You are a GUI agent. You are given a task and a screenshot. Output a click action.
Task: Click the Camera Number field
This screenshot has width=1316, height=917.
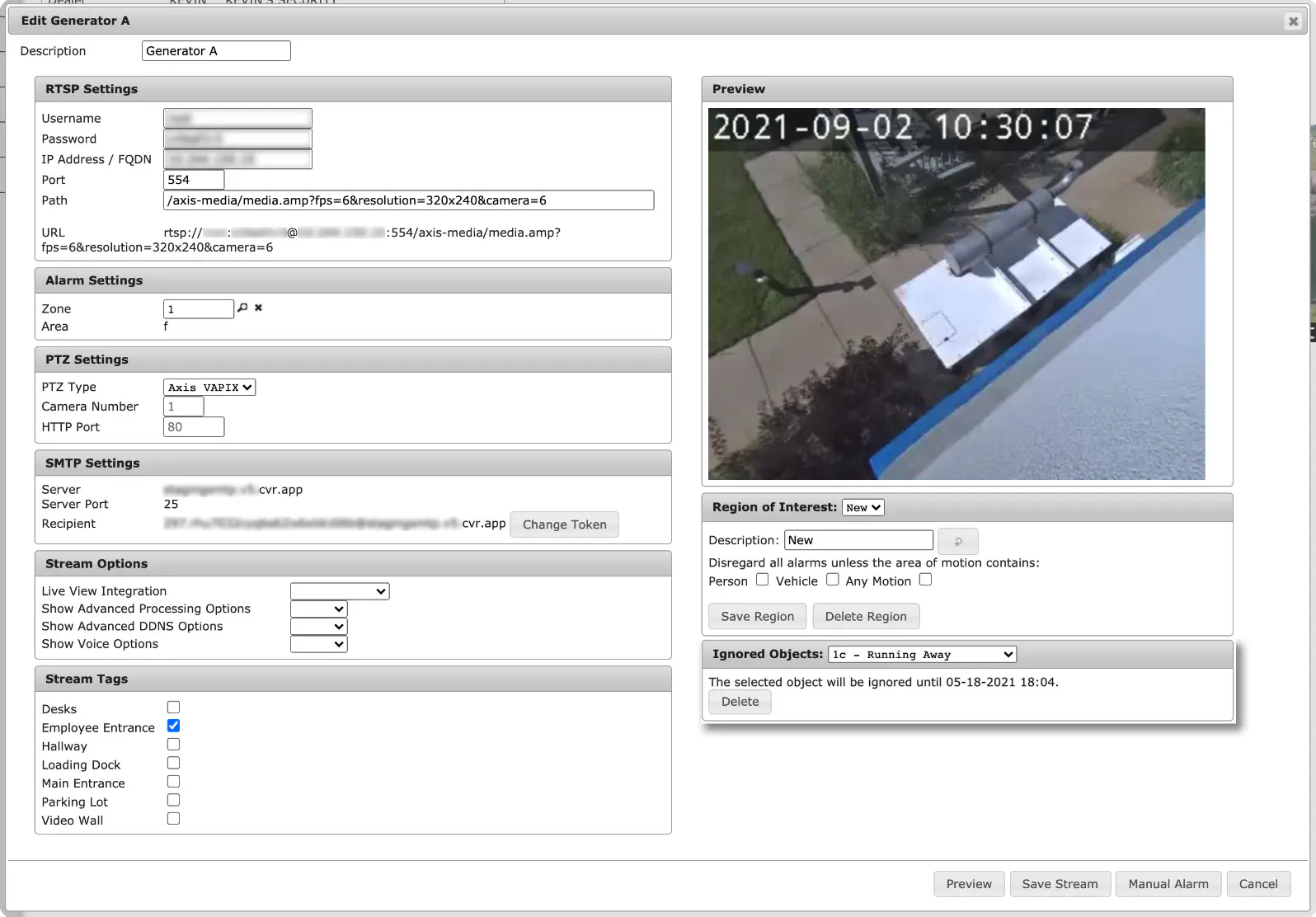[183, 407]
